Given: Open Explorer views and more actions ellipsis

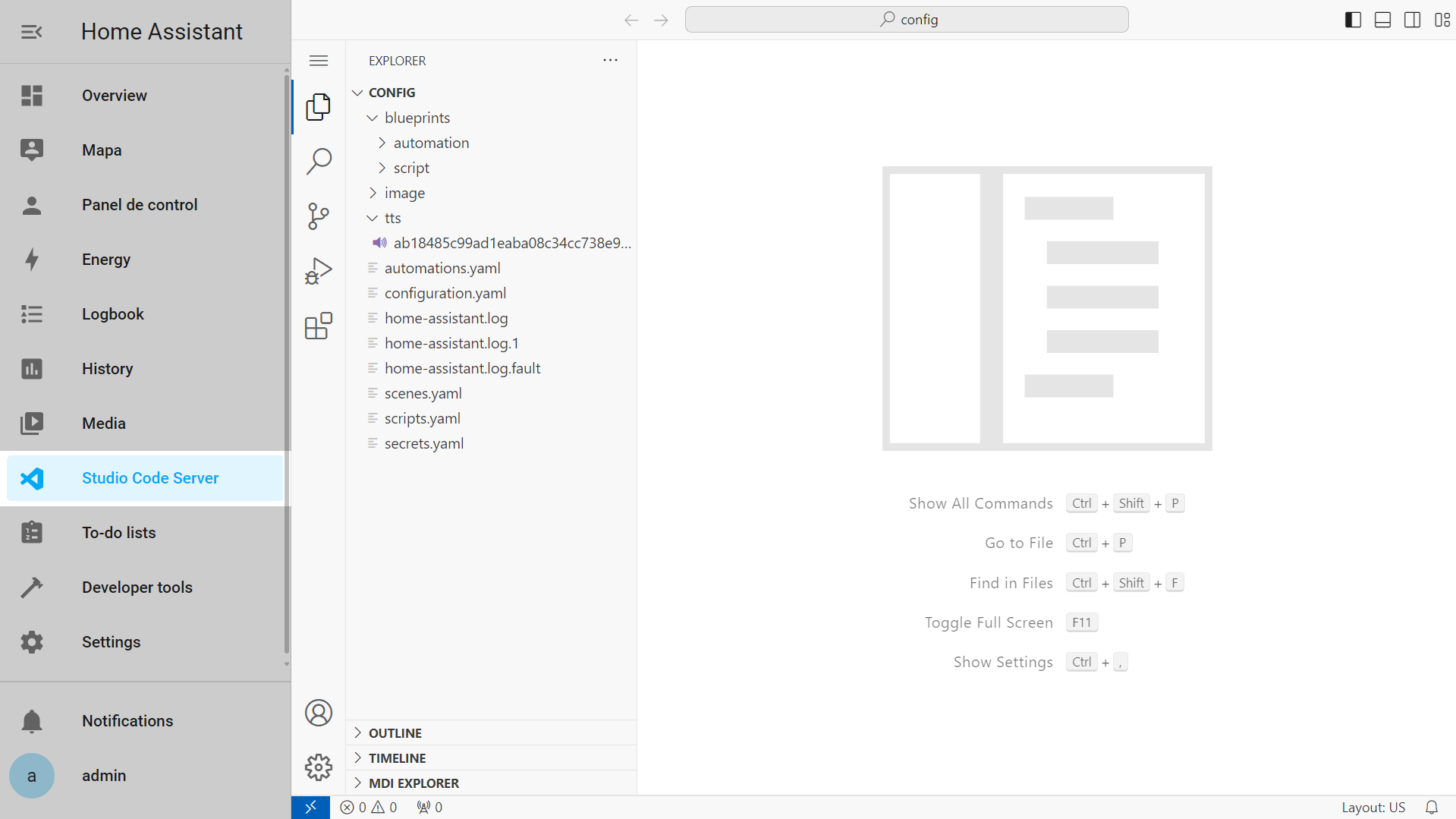Looking at the screenshot, I should [x=611, y=60].
